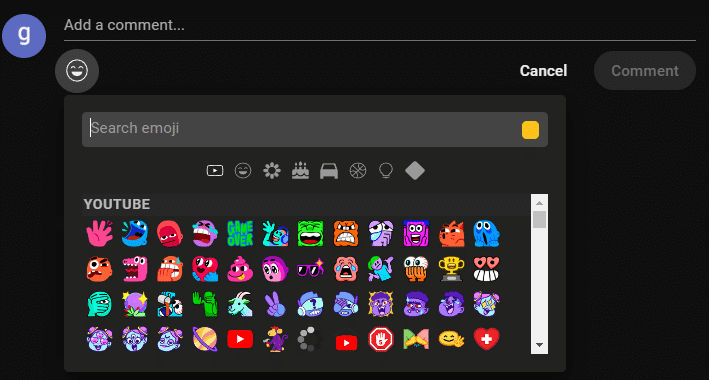Viewport: 709px width, 380px height.
Task: Cancel the comment
Action: click(x=543, y=71)
